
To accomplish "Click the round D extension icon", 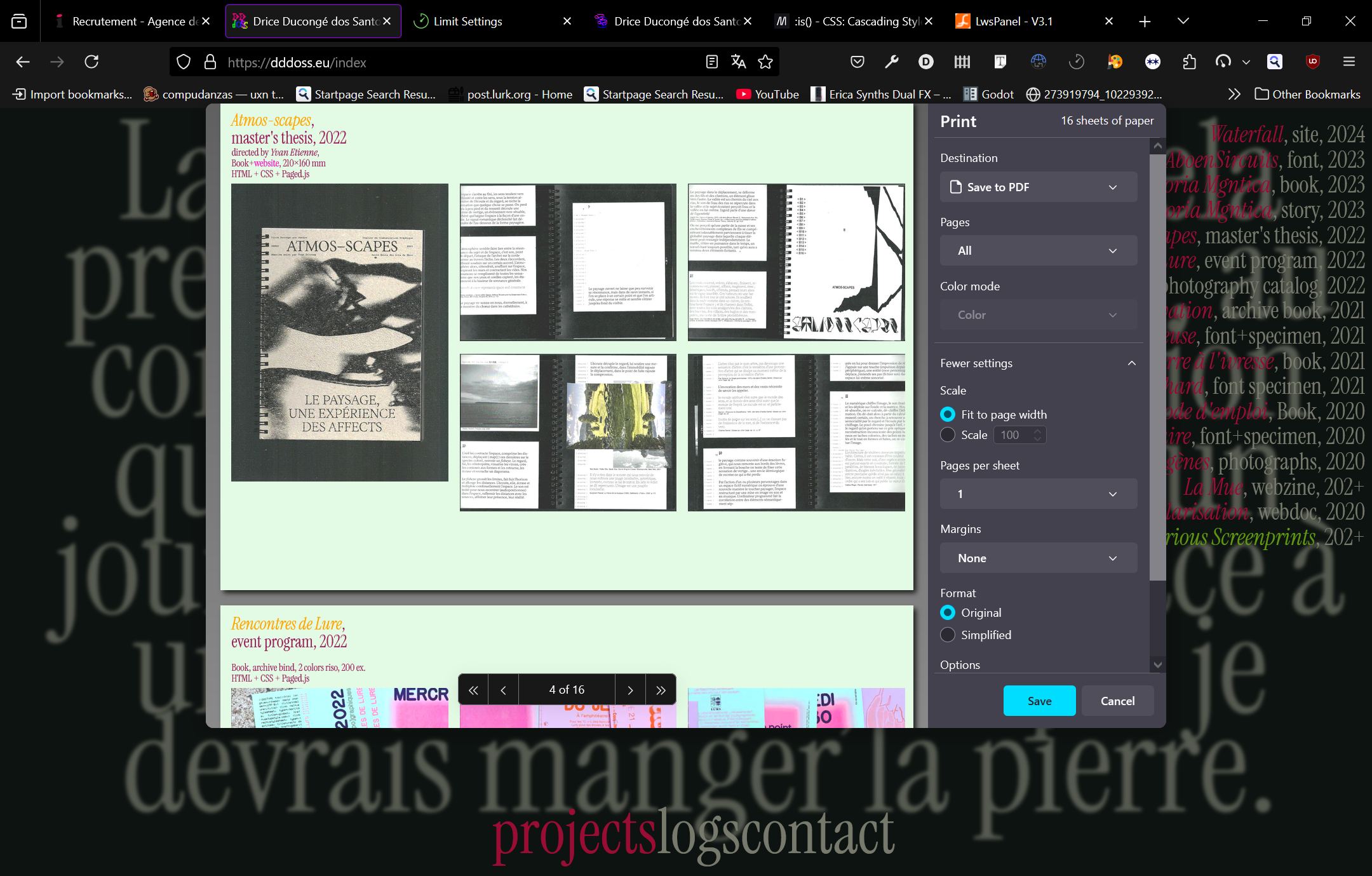I will pyautogui.click(x=926, y=62).
